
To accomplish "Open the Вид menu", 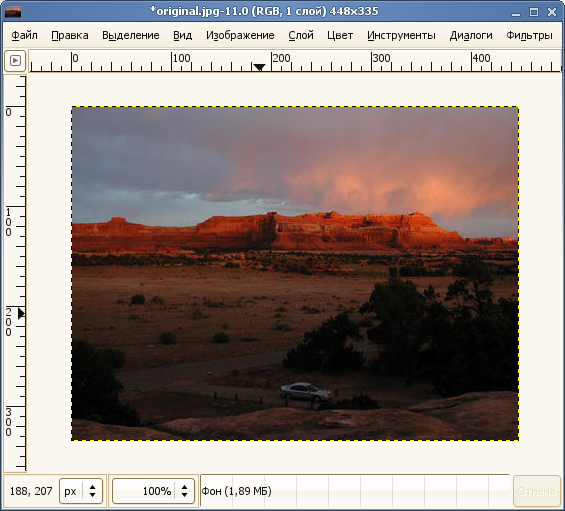I will tap(183, 35).
